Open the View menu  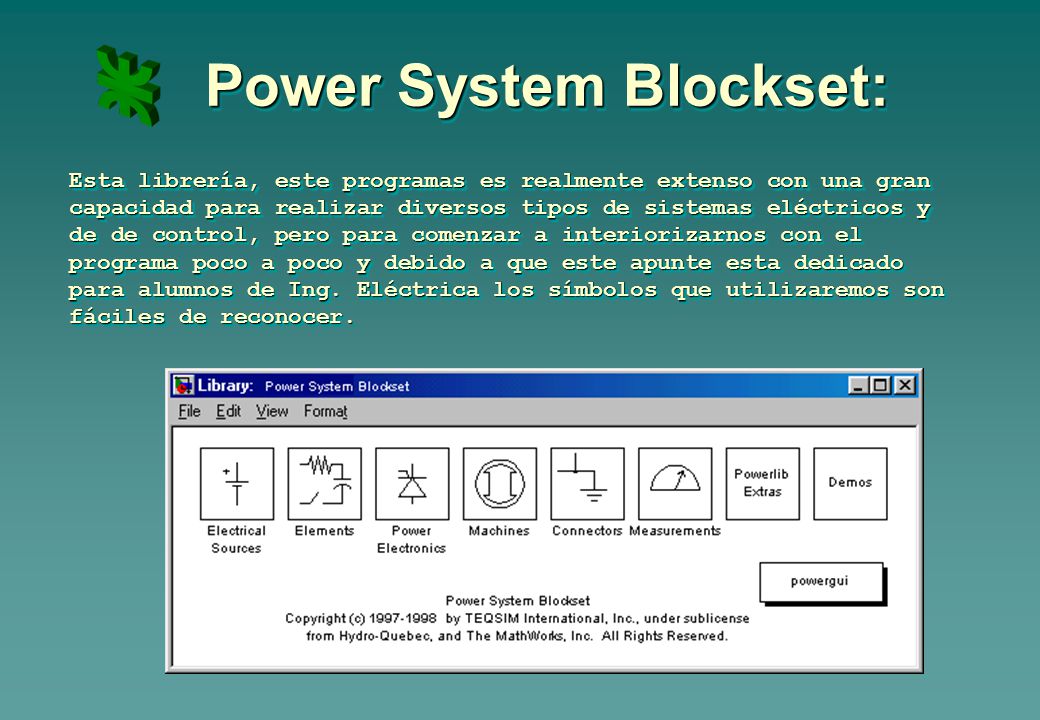pyautogui.click(x=272, y=412)
